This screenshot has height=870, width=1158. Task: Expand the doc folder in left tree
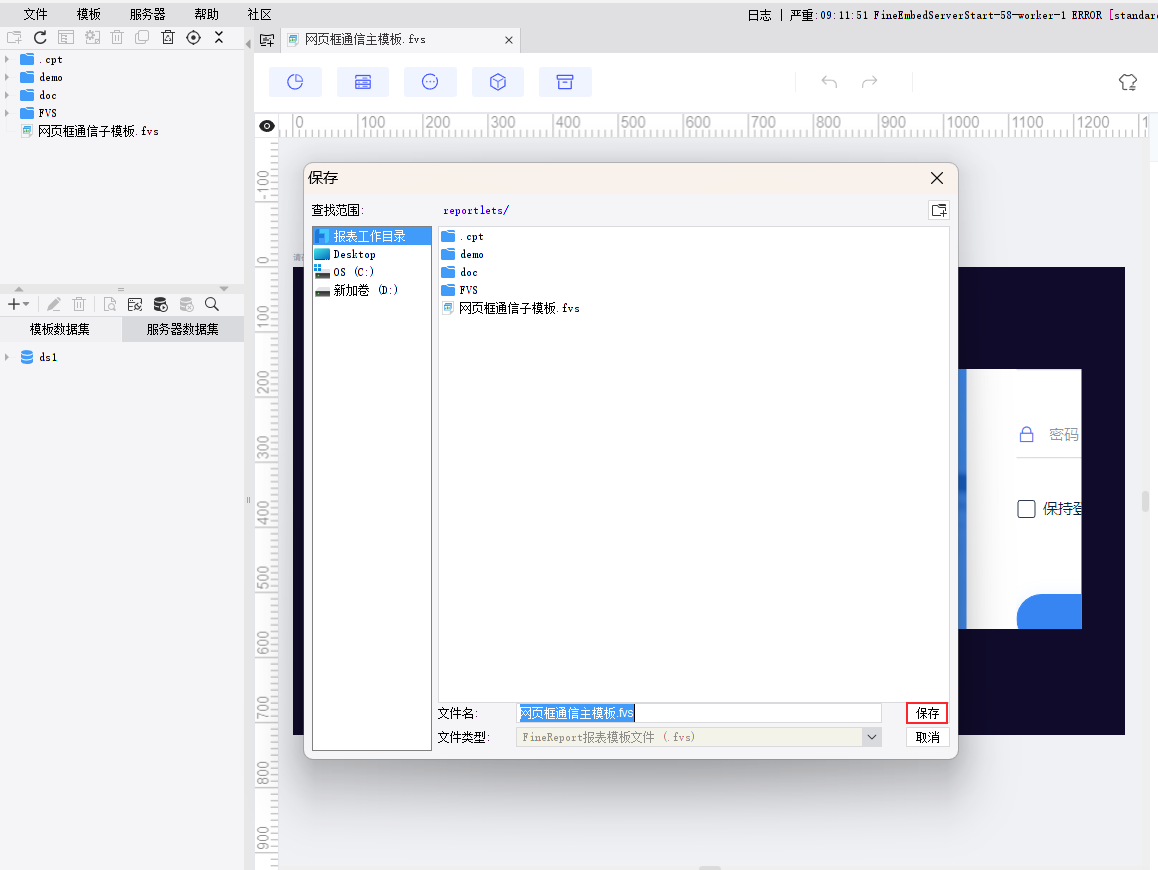7,95
